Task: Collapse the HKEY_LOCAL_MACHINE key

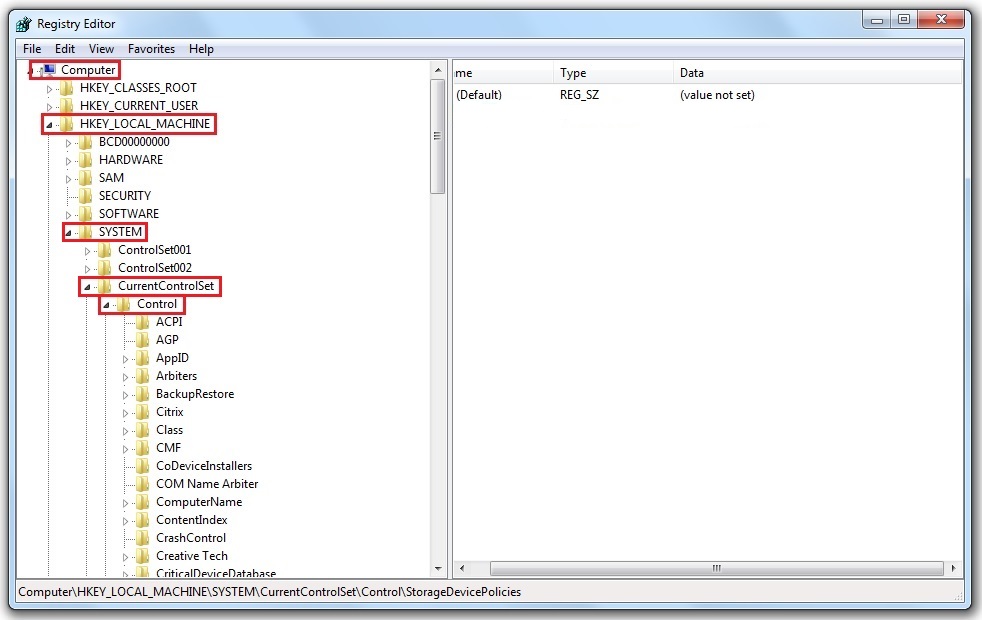Action: tap(49, 125)
